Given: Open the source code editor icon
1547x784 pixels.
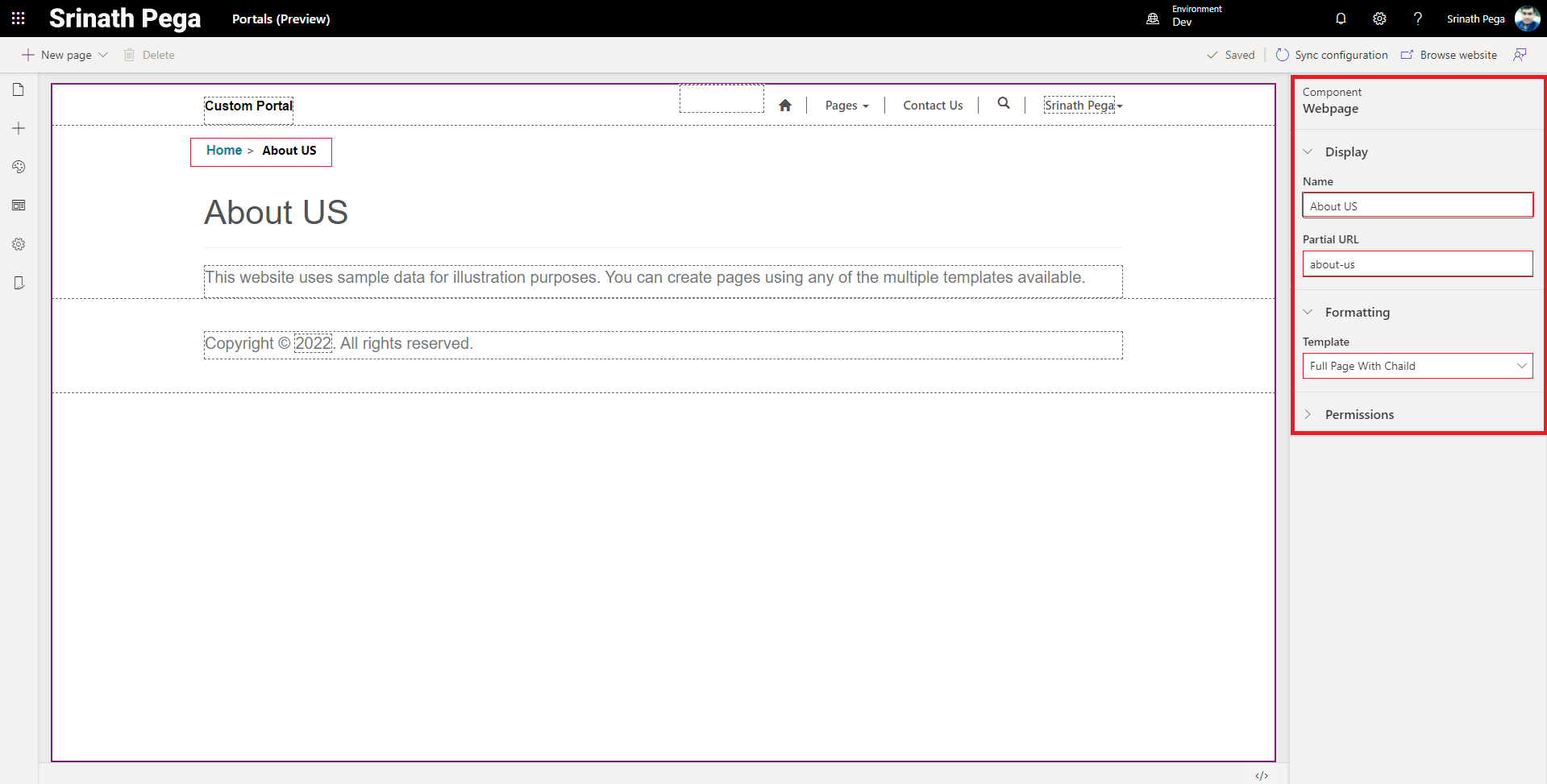Looking at the screenshot, I should tap(1262, 775).
